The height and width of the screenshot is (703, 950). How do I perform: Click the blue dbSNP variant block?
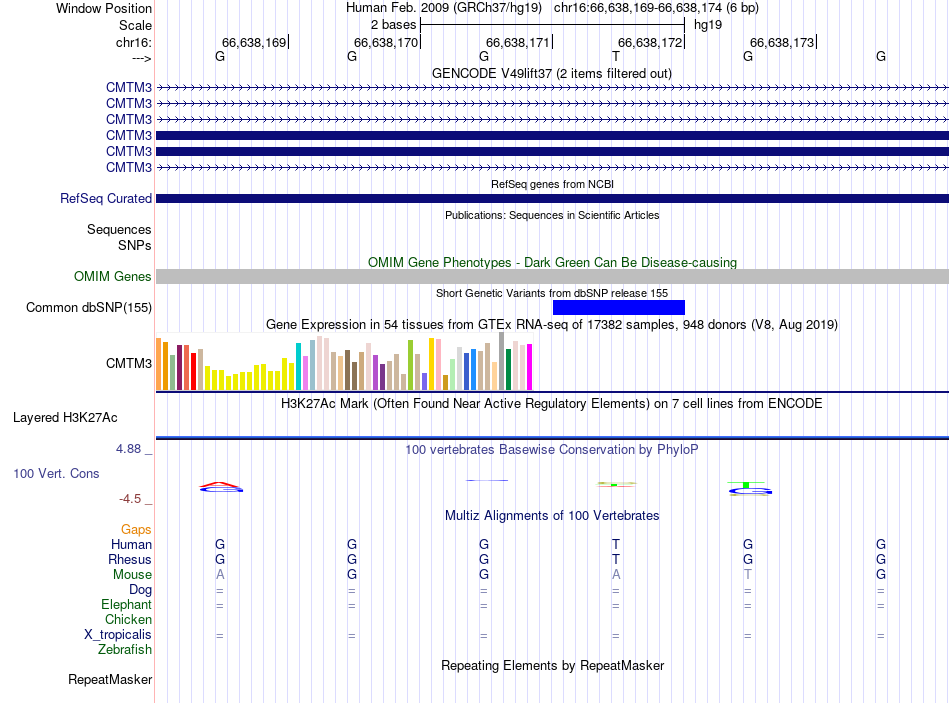619,307
